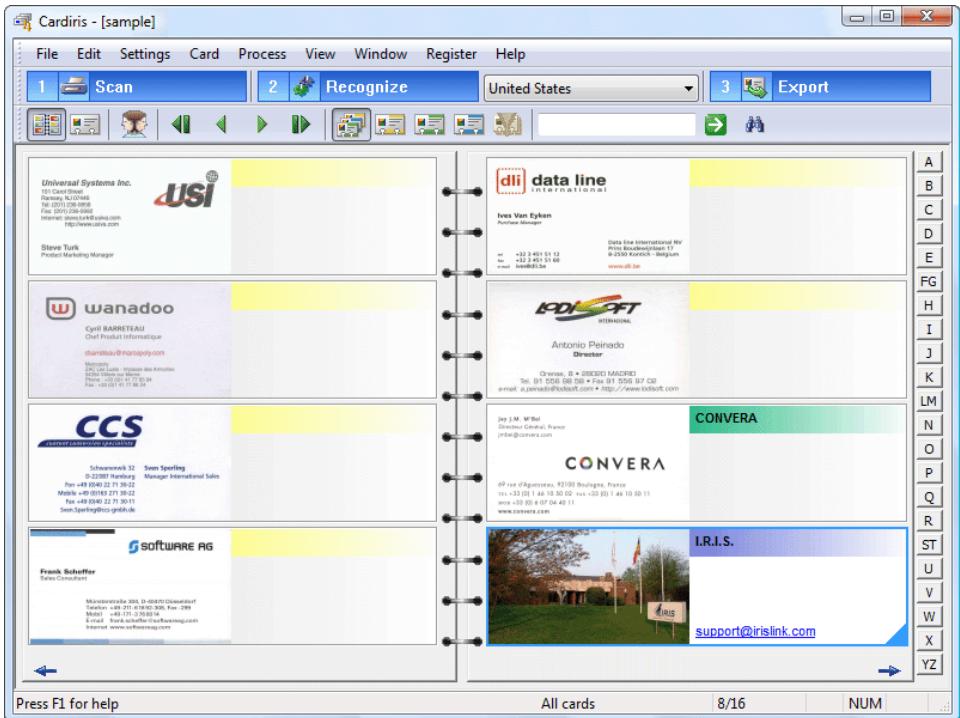Open the United States country dropdown
The width and height of the screenshot is (960, 718).
(x=591, y=88)
